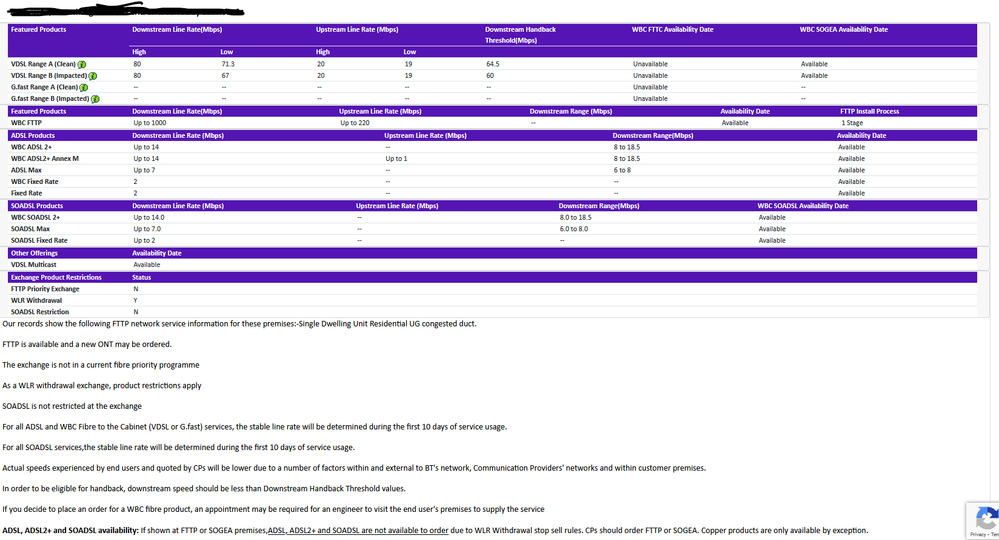Select 'FTTP Install Process' column header
Screen dimensions: 999x540
click(x=869, y=111)
